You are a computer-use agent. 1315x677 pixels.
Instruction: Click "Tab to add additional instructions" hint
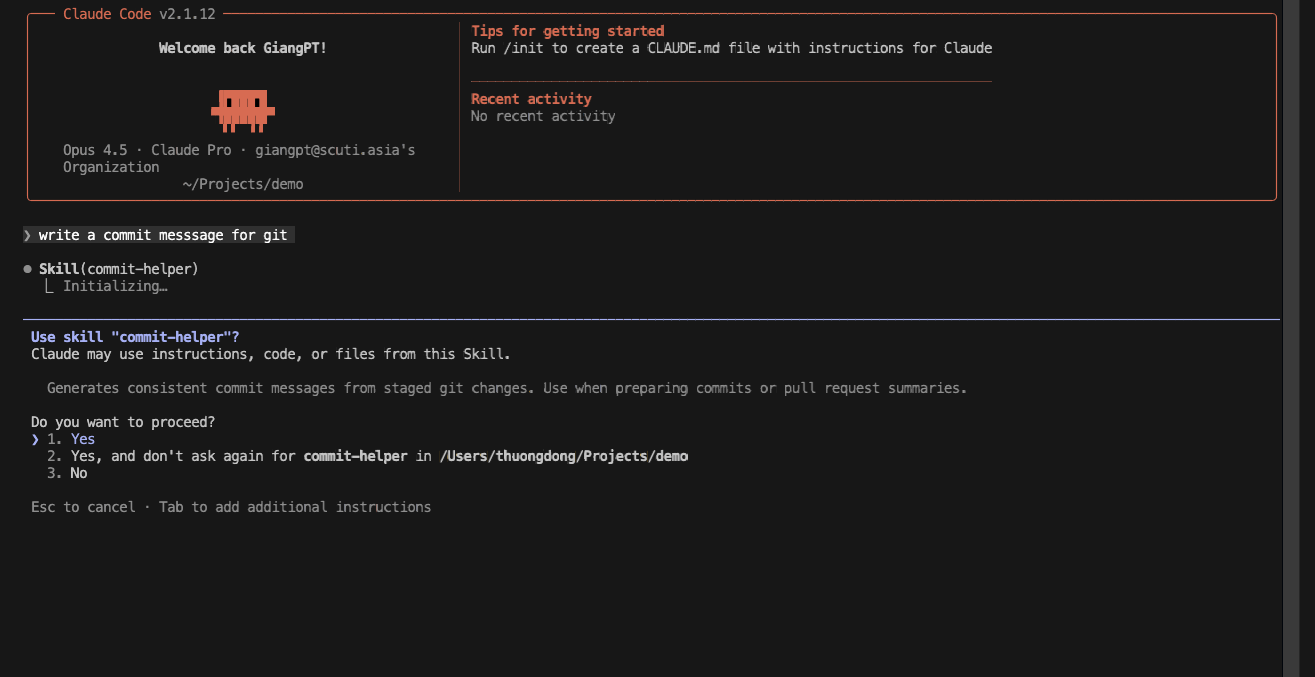coord(295,507)
